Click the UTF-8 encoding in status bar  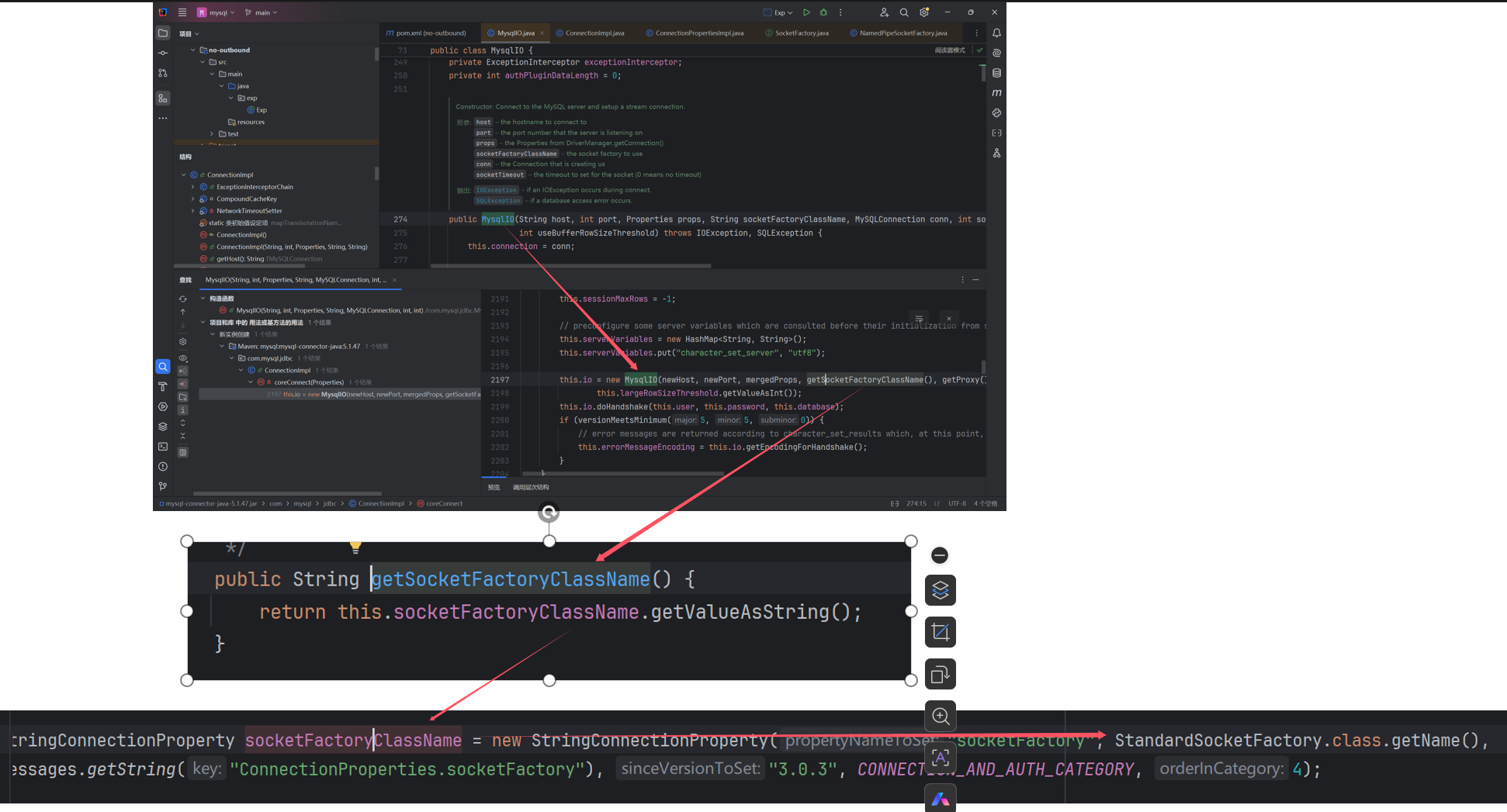(957, 503)
